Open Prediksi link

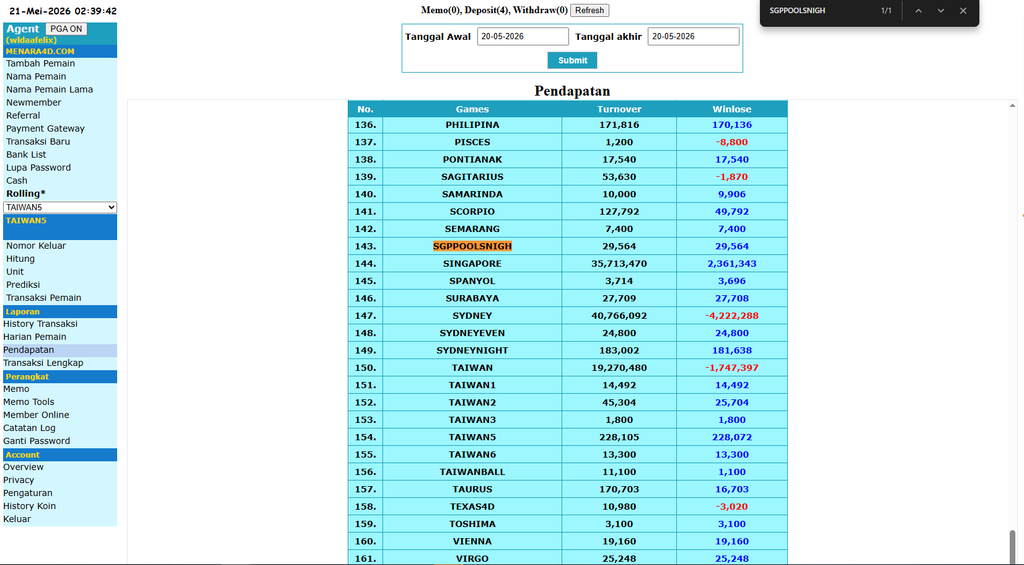click(23, 285)
